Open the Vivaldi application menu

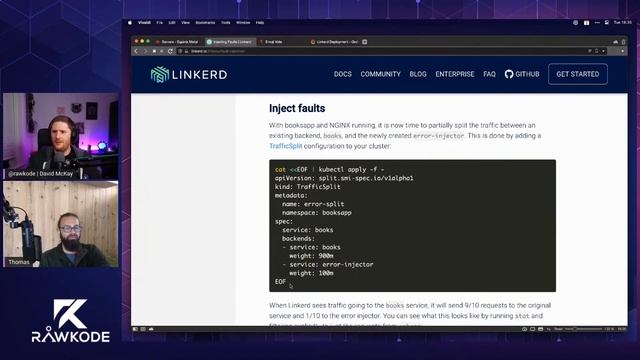pos(144,23)
